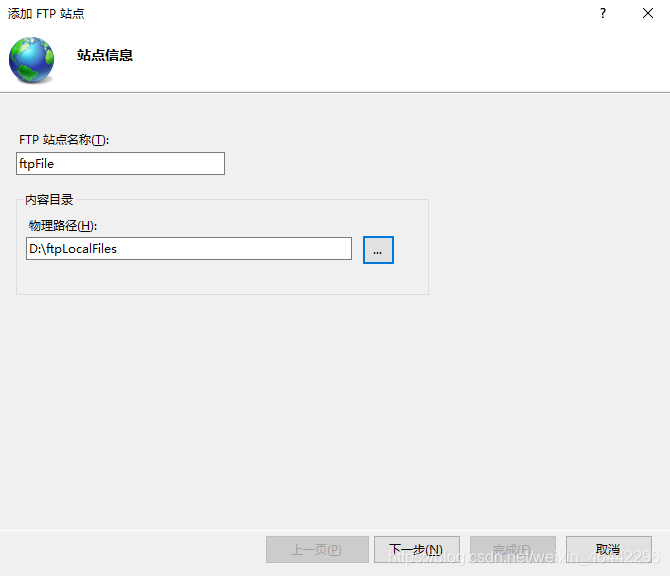Close the 添加 FTP 站点 dialog

(x=647, y=14)
